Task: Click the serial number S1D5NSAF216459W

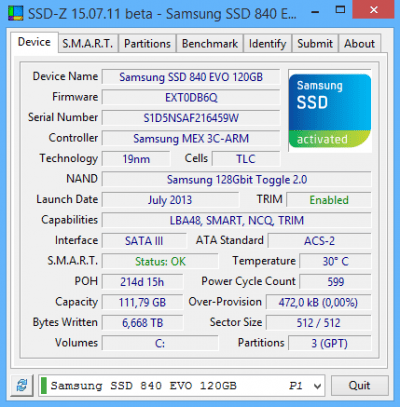Action: (191, 118)
